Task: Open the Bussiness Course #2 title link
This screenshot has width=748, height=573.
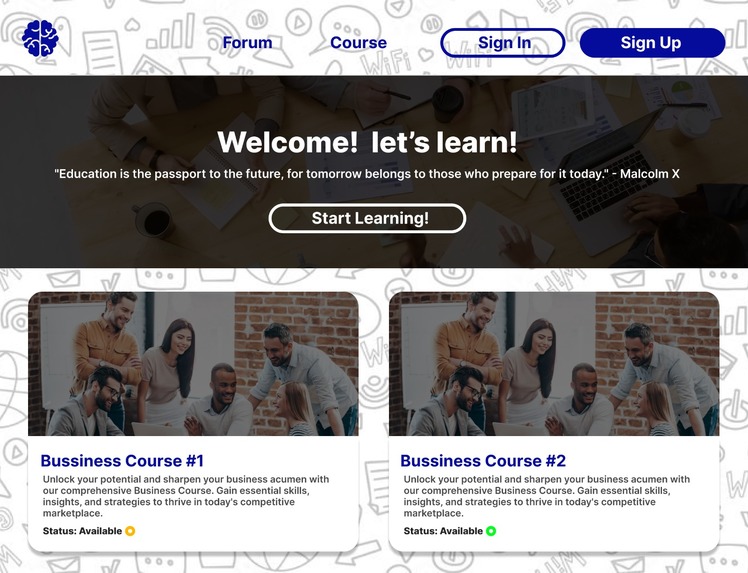Action: pos(483,461)
